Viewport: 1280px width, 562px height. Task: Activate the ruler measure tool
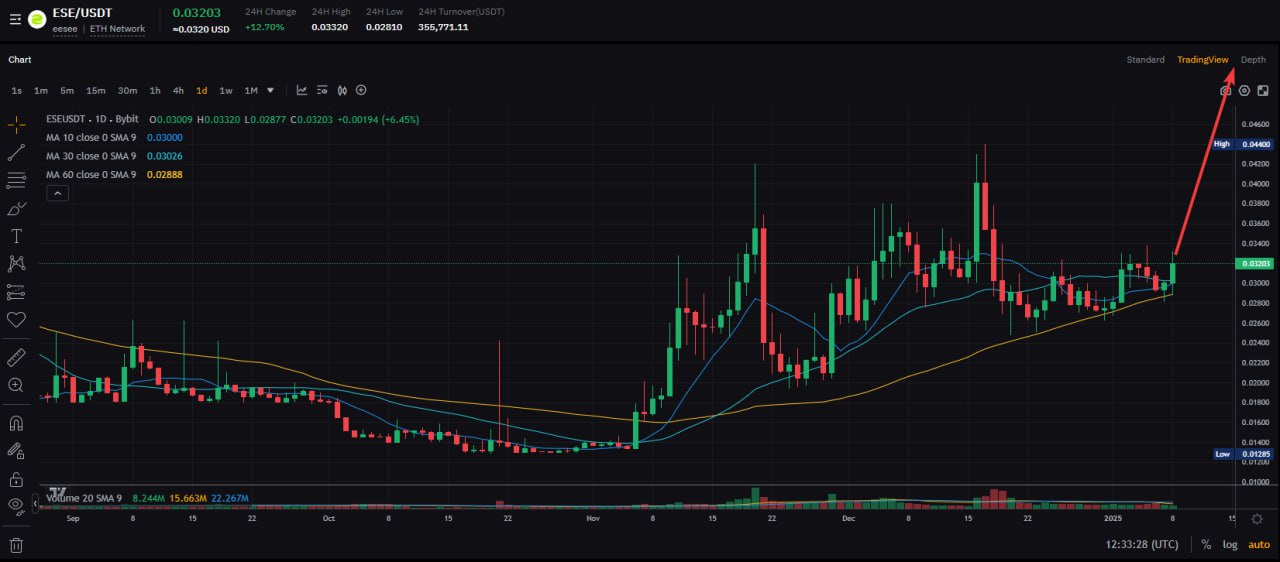[16, 357]
